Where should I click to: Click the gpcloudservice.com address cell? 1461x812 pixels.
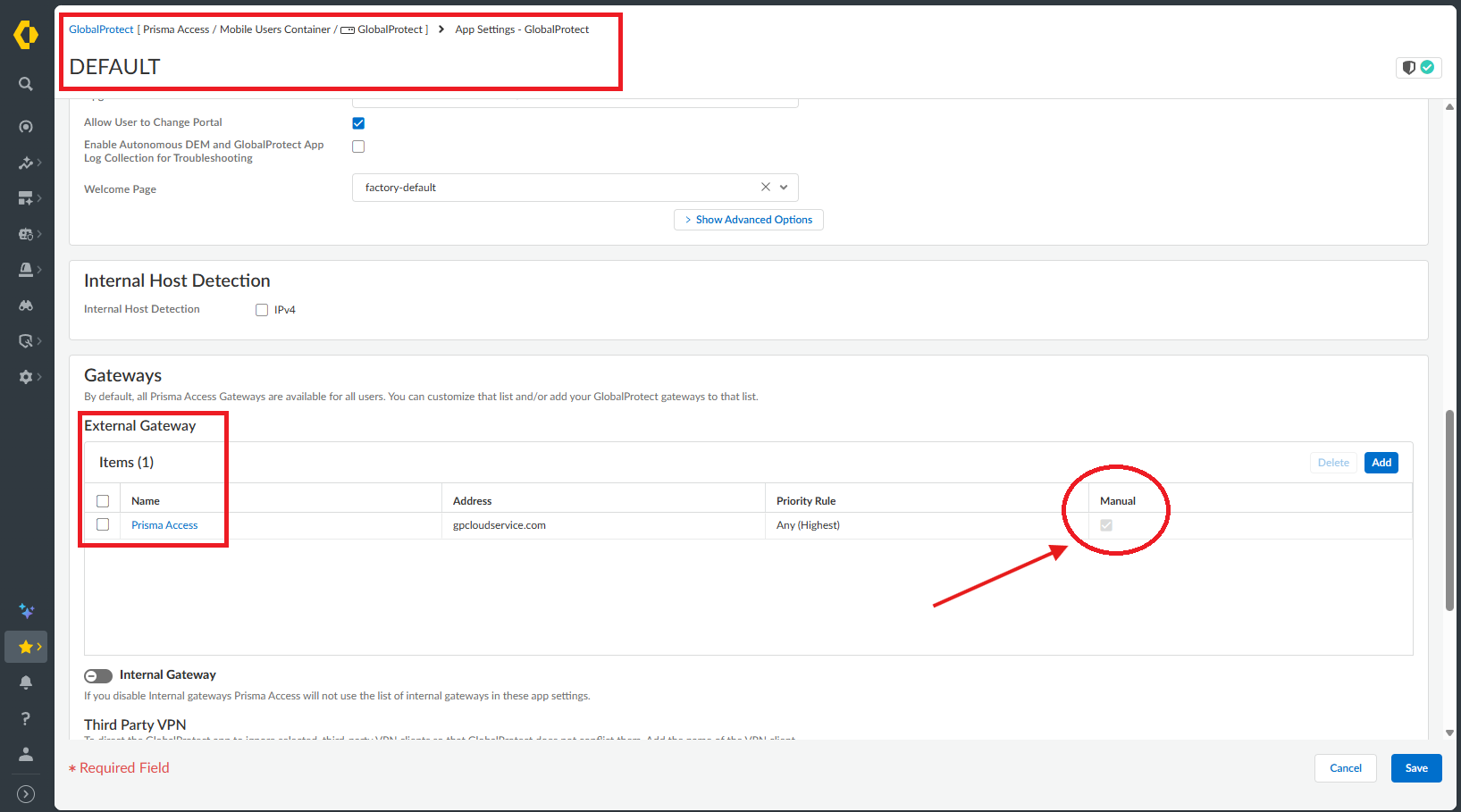click(500, 525)
